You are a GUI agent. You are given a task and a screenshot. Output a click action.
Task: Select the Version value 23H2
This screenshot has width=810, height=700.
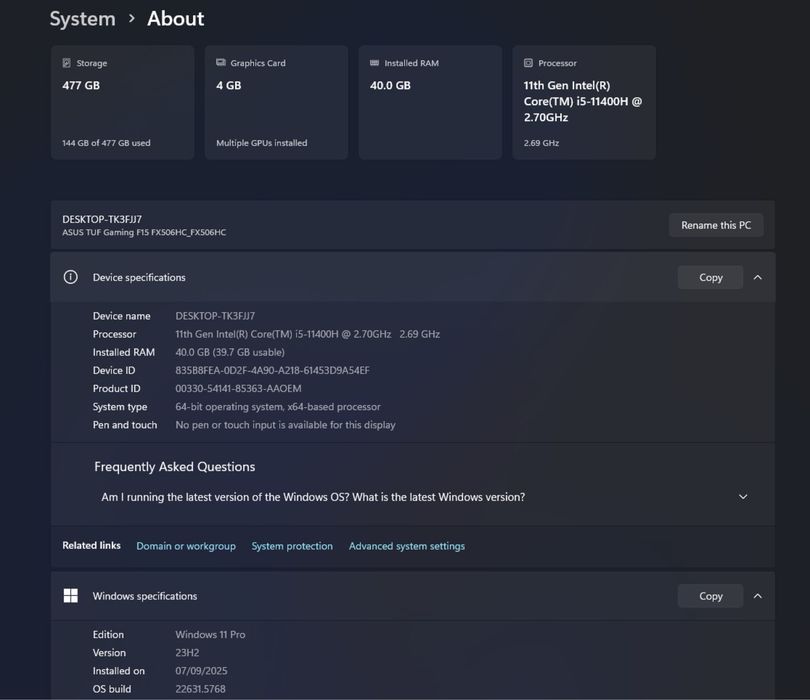[x=187, y=652]
